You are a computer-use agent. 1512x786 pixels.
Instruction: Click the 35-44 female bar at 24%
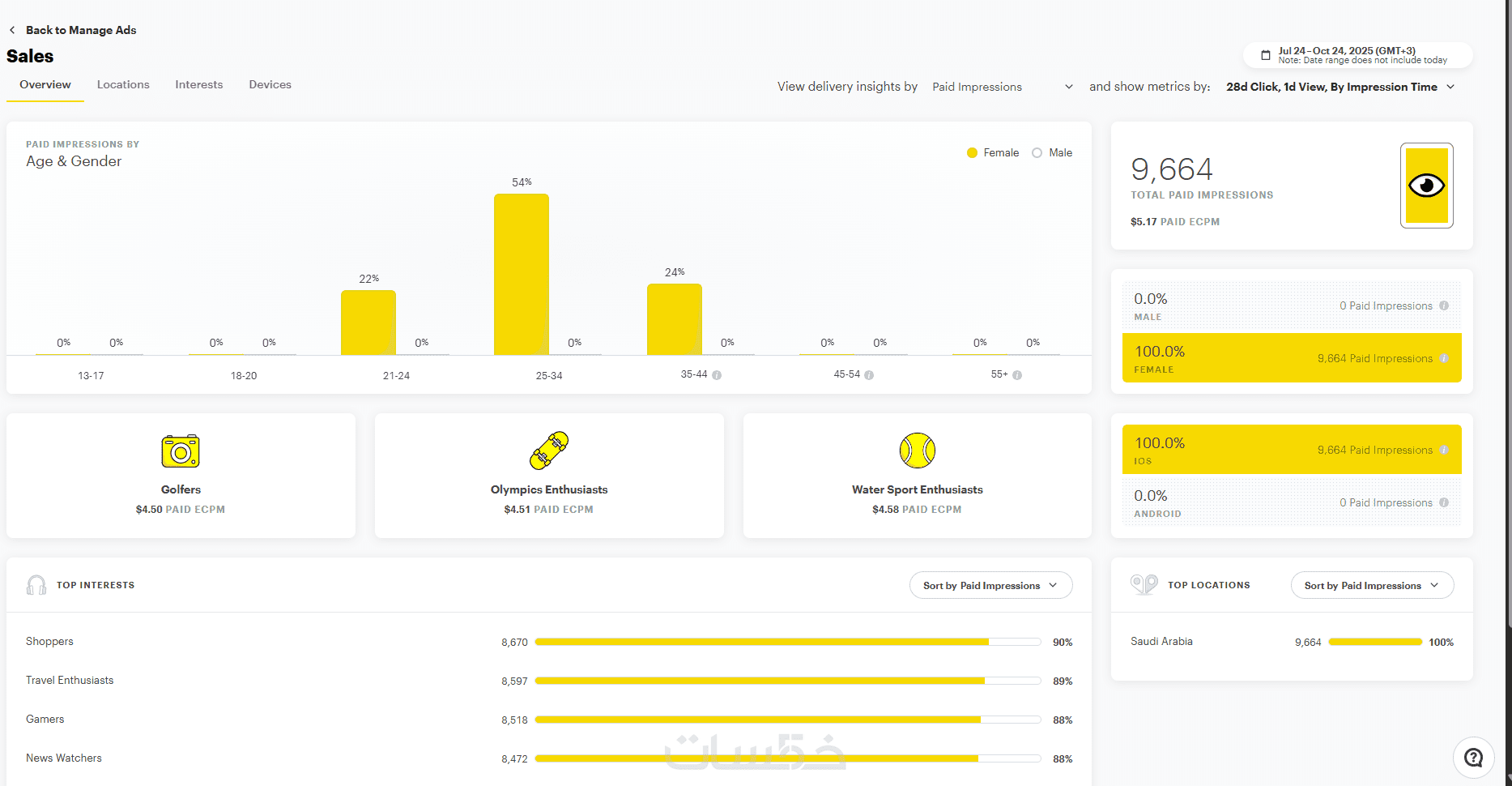pos(675,318)
